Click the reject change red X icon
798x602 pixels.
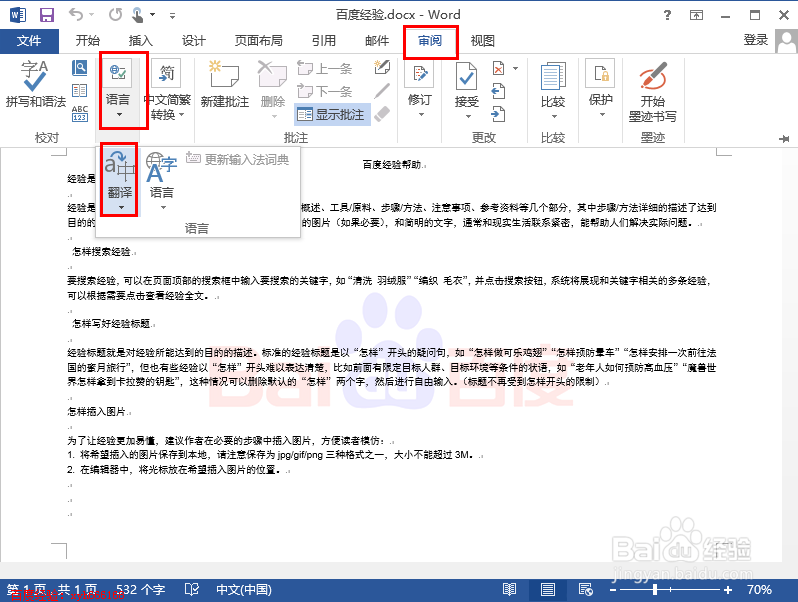[499, 68]
